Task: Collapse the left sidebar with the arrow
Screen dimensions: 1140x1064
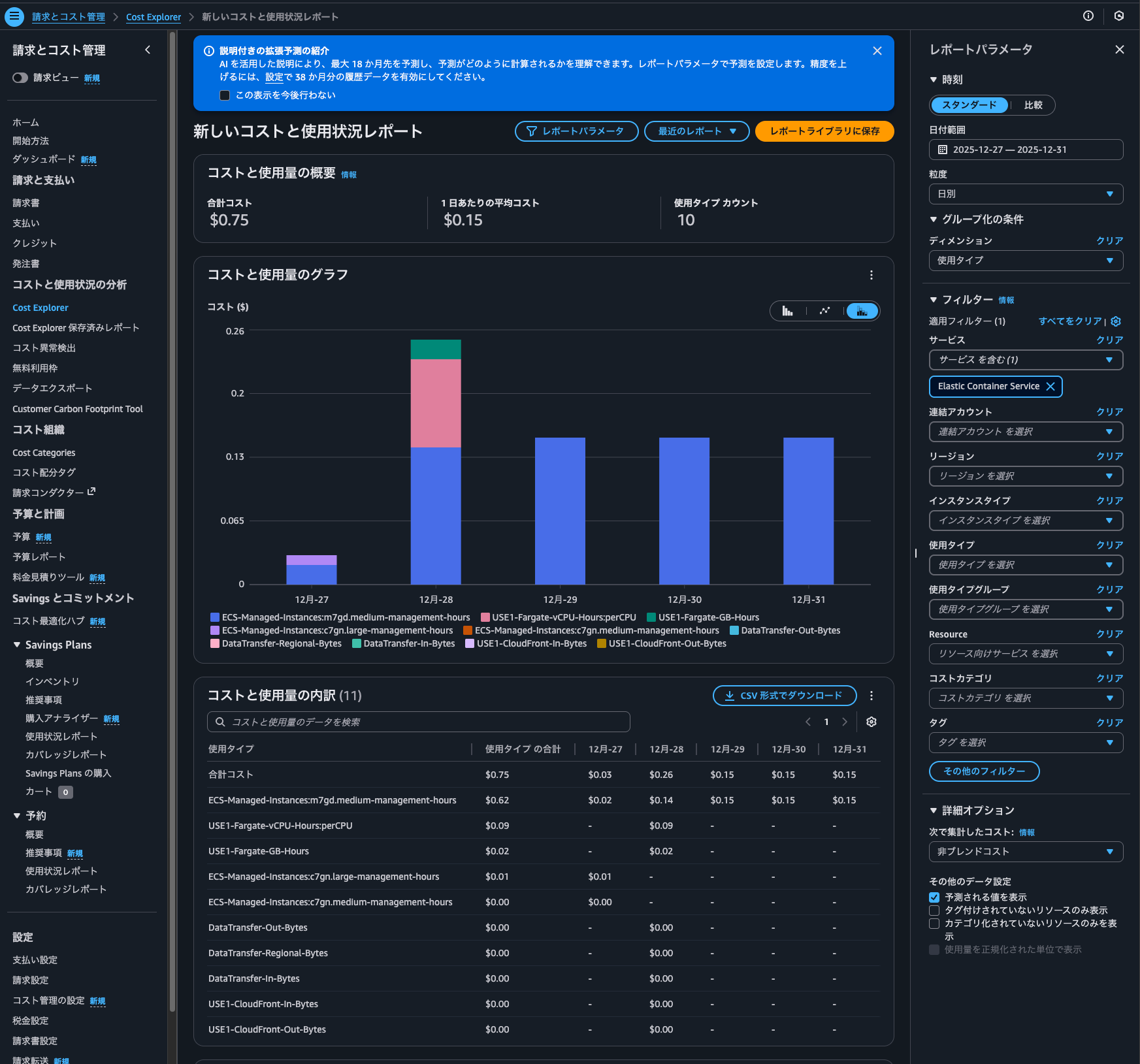Action: click(148, 50)
